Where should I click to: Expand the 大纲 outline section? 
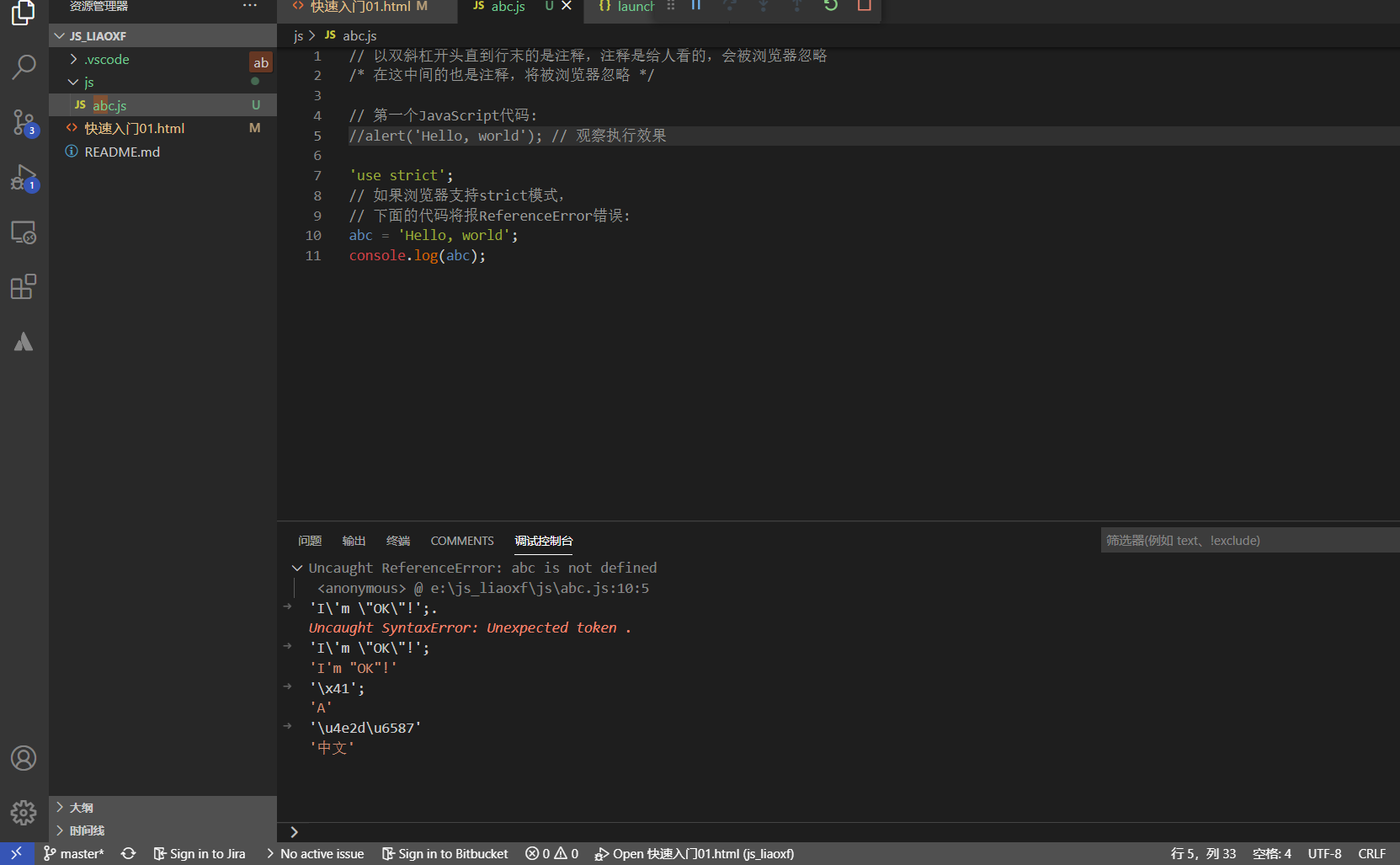tap(81, 807)
